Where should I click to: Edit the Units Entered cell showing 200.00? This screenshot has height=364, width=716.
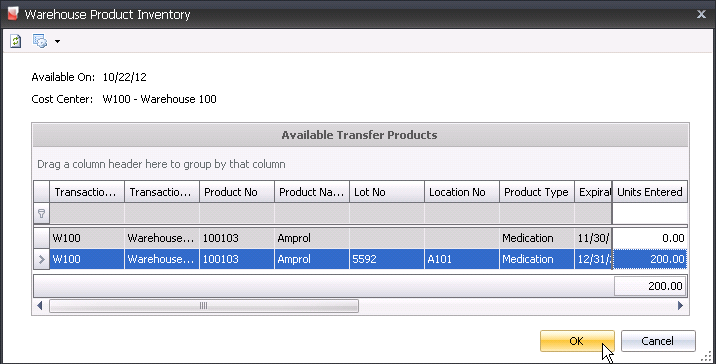point(650,259)
